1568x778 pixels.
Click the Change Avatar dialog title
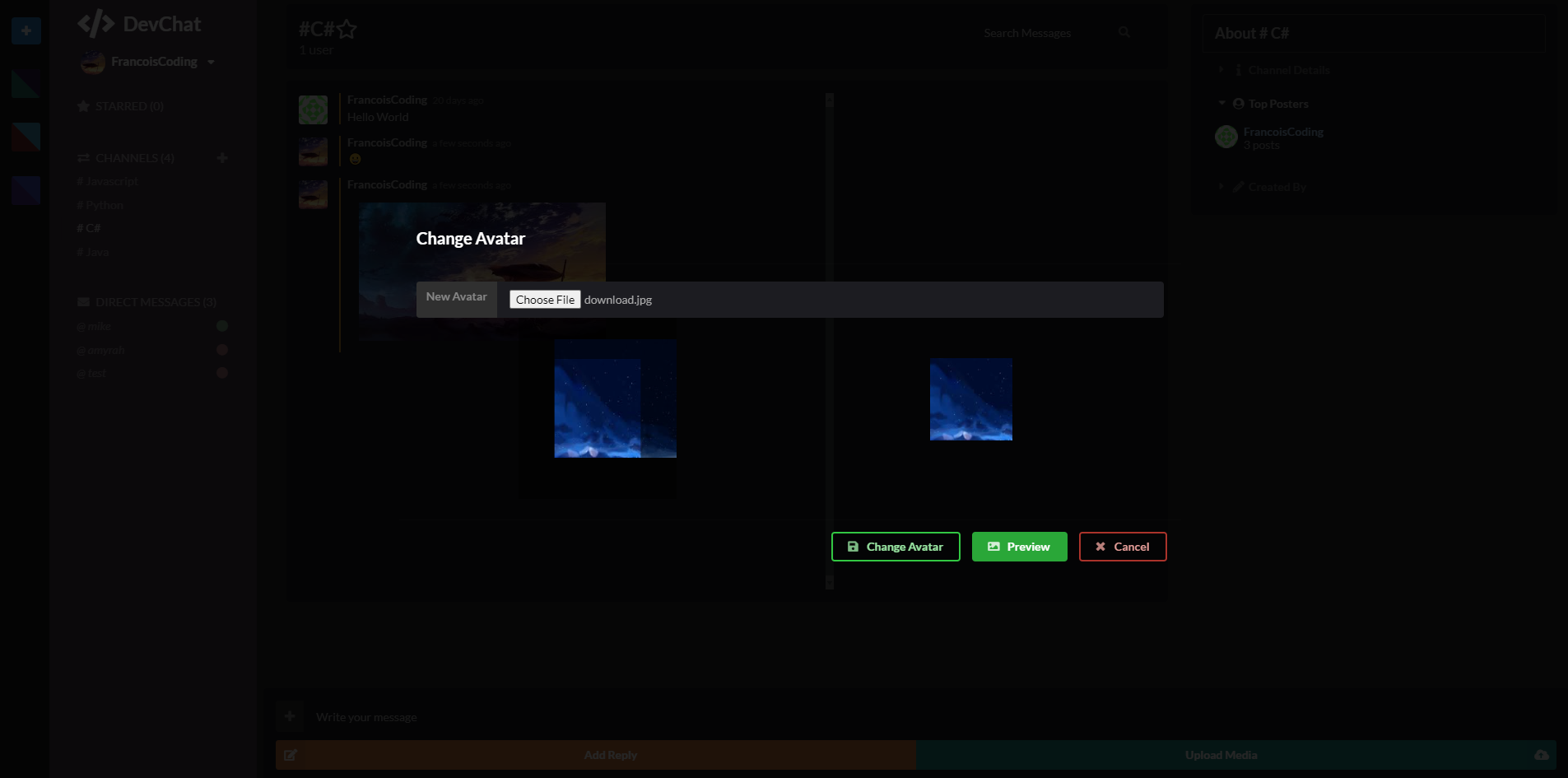471,239
